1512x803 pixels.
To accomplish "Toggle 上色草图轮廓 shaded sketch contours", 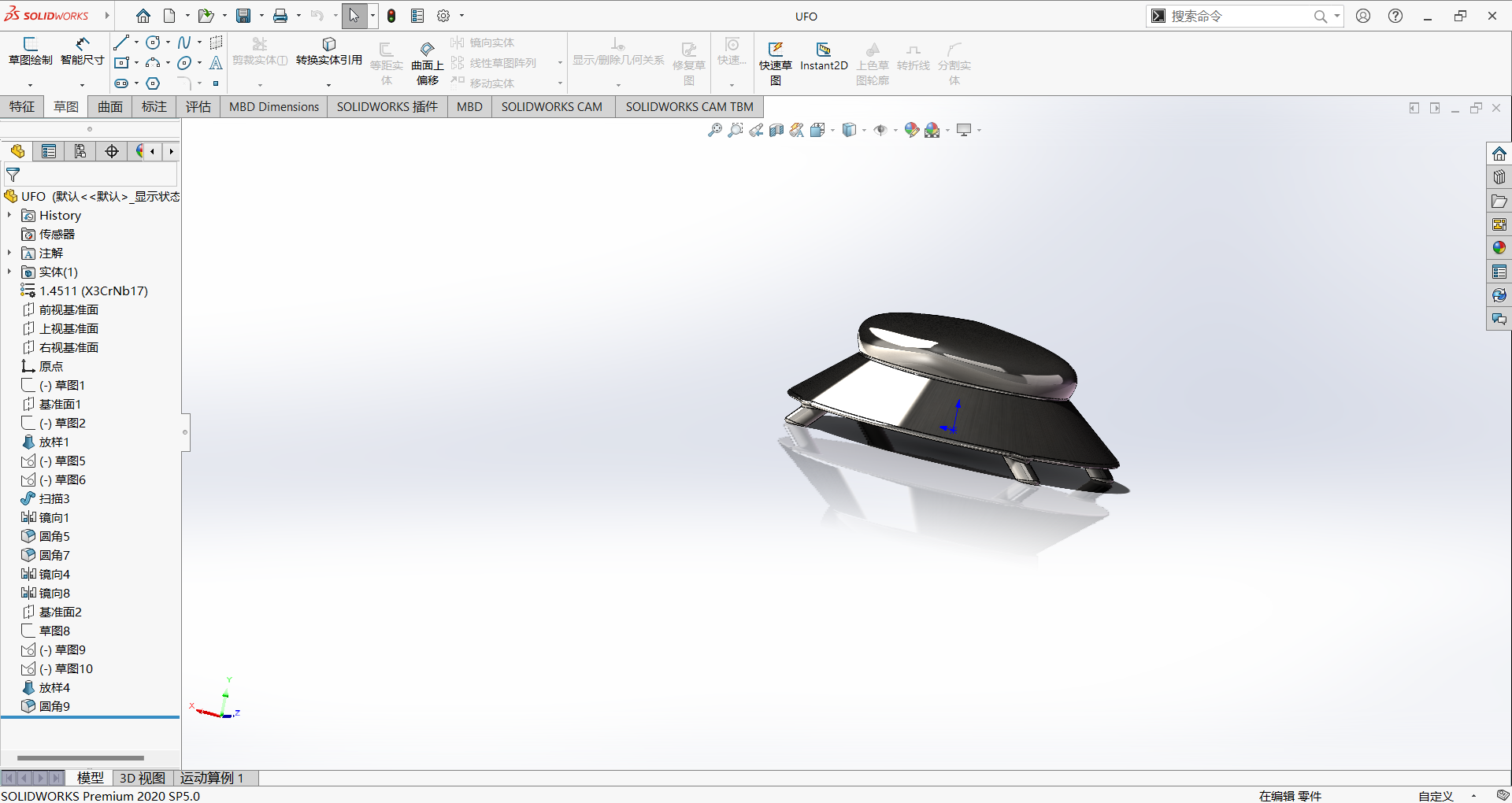I will (872, 63).
